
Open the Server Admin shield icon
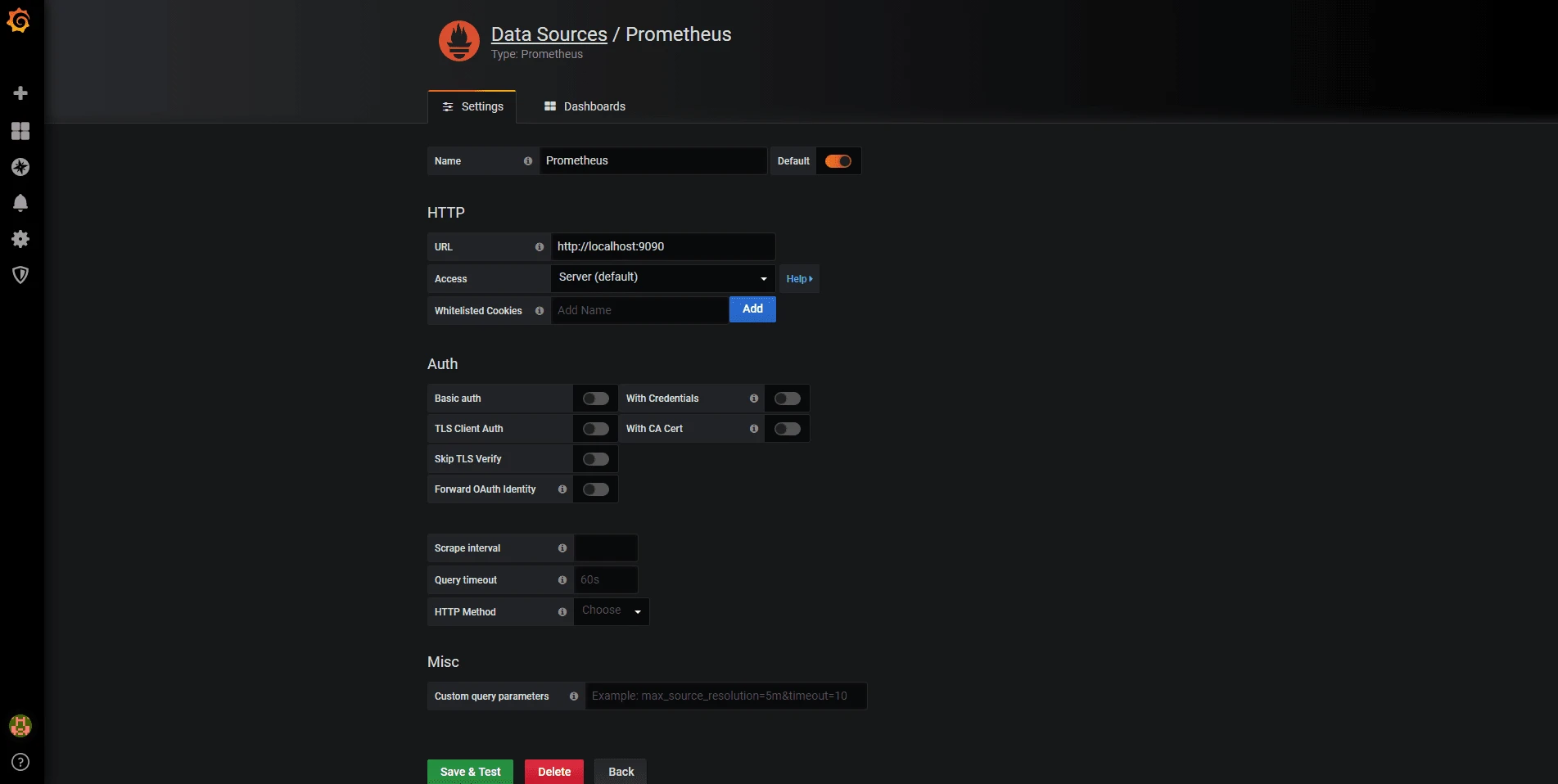[x=20, y=275]
